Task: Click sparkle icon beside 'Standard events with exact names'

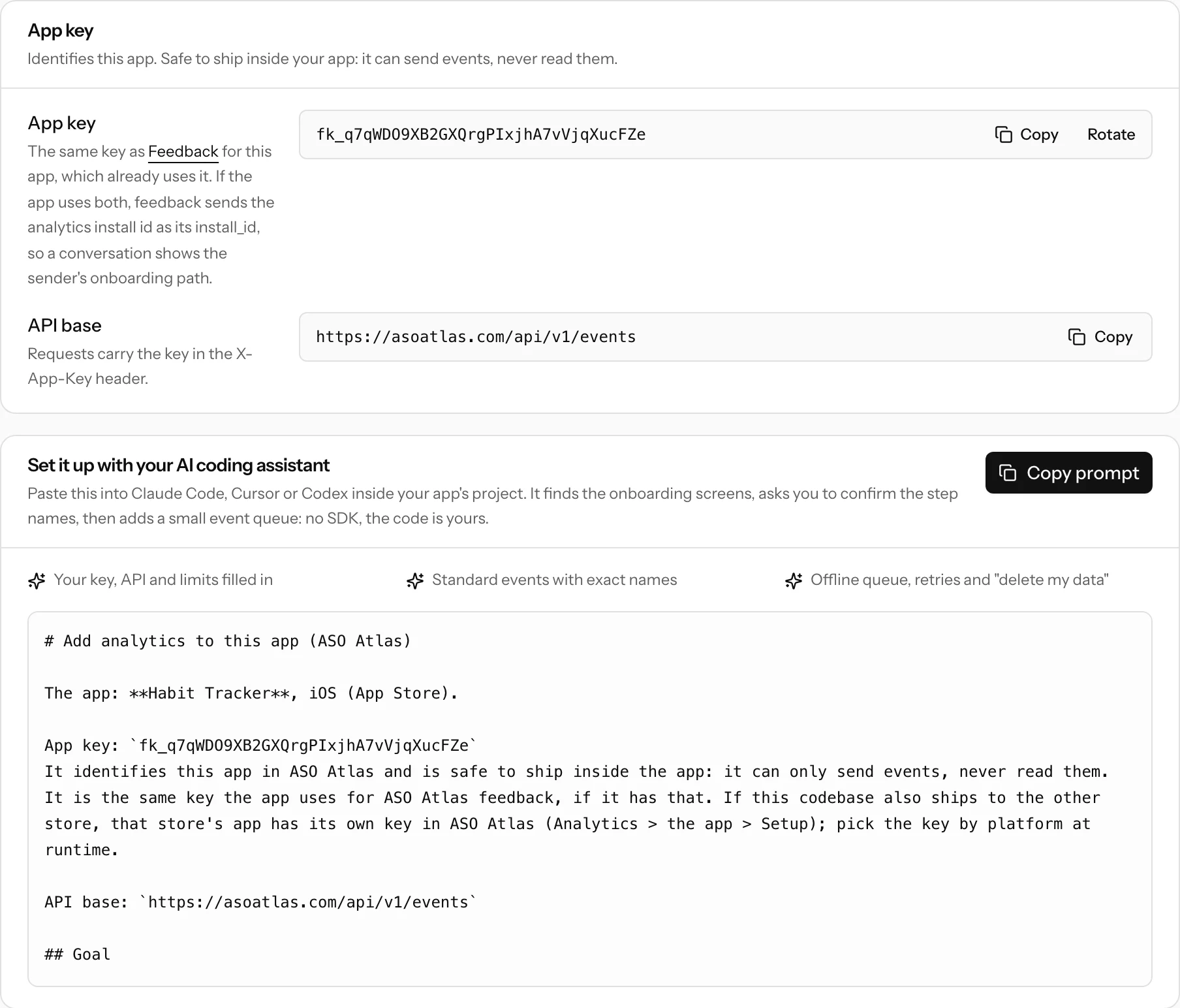Action: point(415,580)
